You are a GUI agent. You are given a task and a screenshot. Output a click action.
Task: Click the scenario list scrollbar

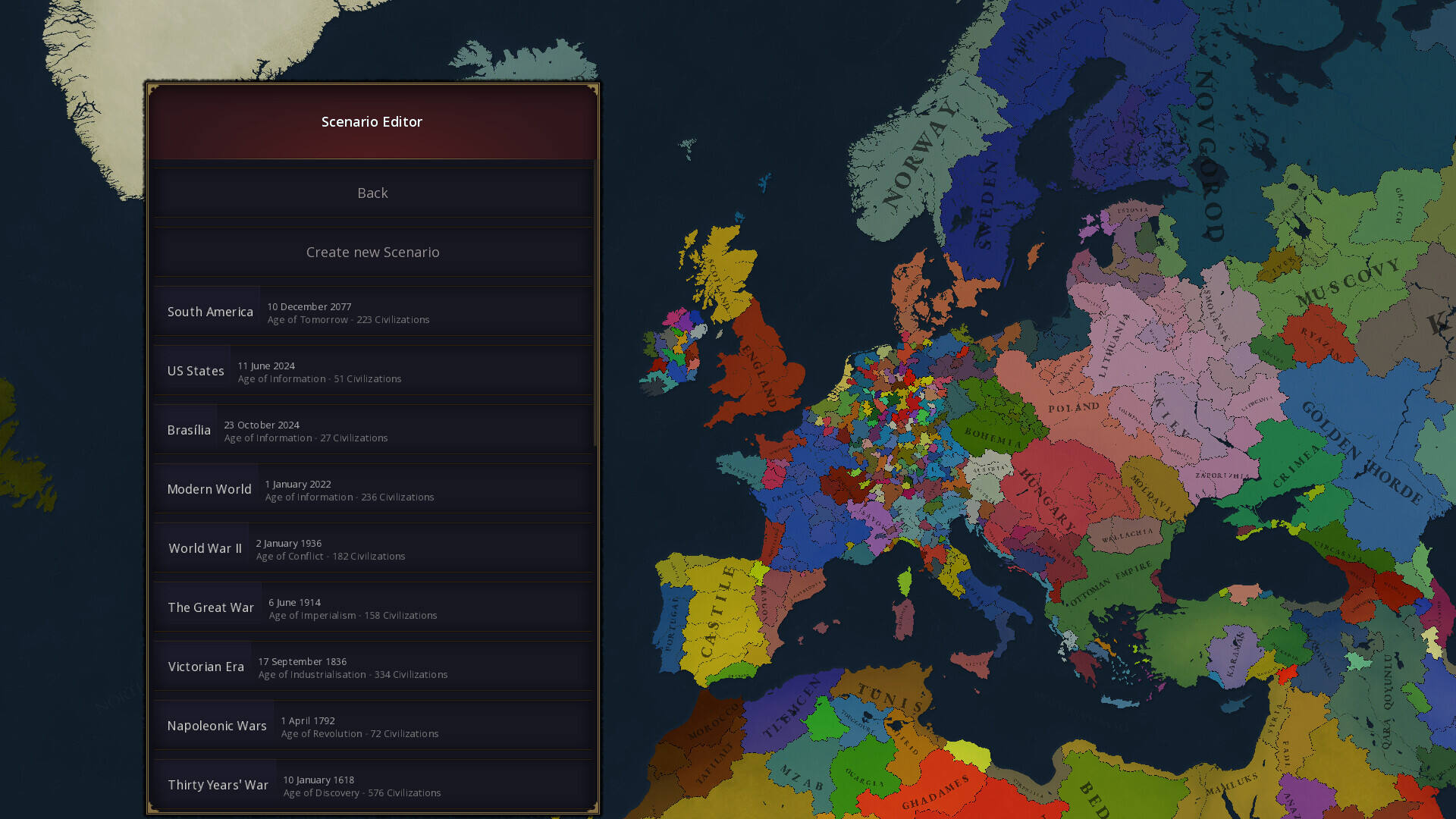(x=595, y=303)
